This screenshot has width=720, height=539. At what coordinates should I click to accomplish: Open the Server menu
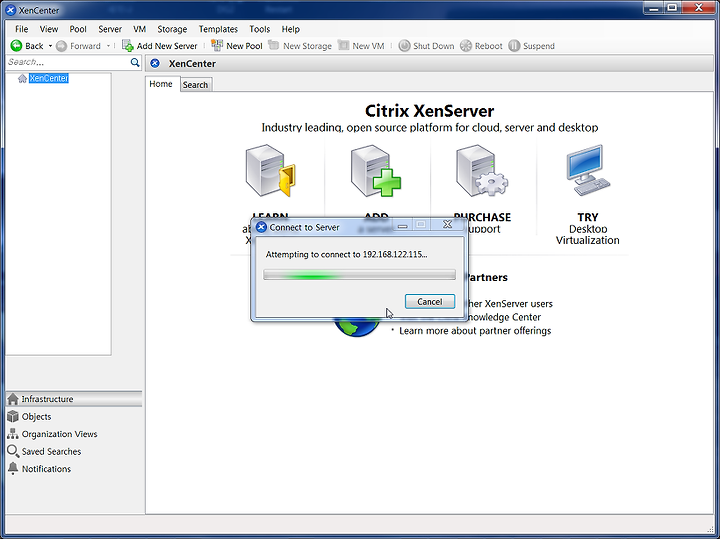110,29
